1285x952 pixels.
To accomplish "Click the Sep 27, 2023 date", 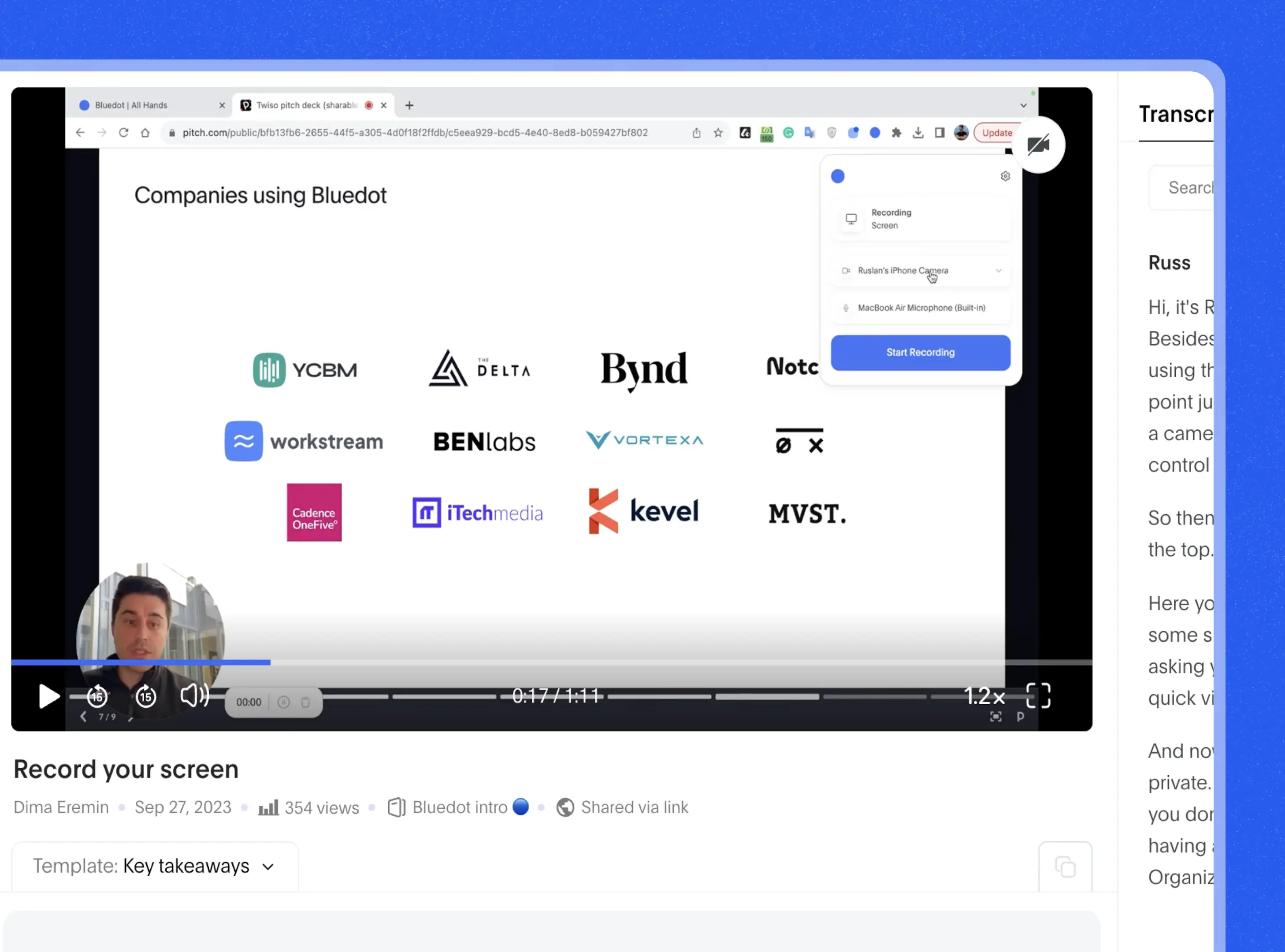I will click(183, 807).
